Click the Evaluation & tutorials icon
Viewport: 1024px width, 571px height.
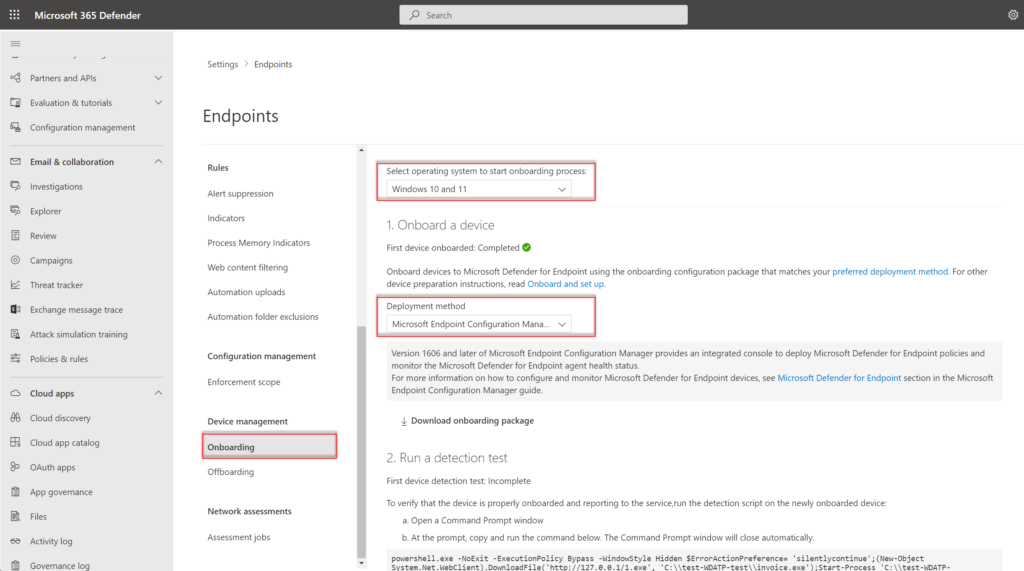16,103
